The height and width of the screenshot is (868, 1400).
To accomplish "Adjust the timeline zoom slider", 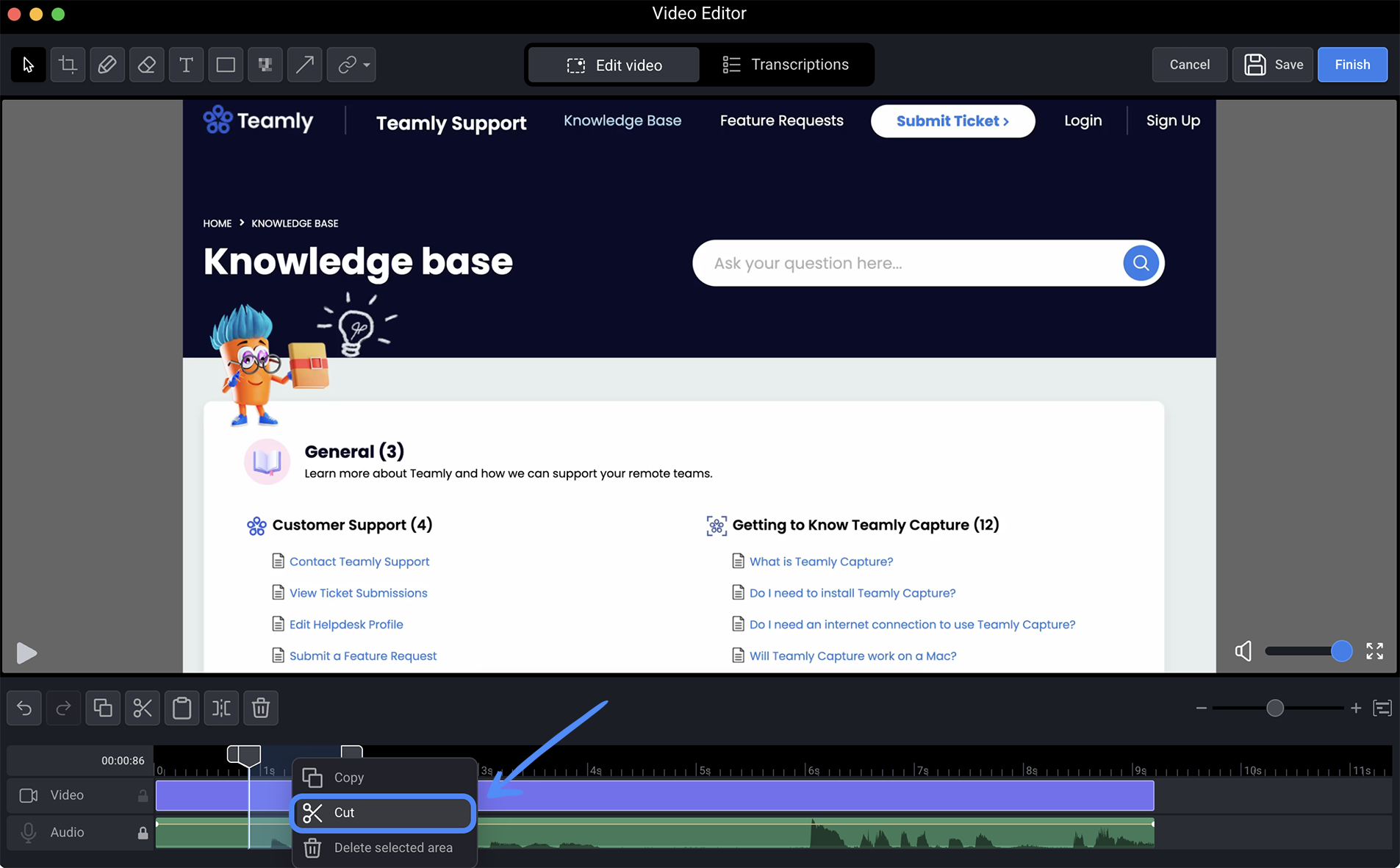I will pyautogui.click(x=1278, y=709).
